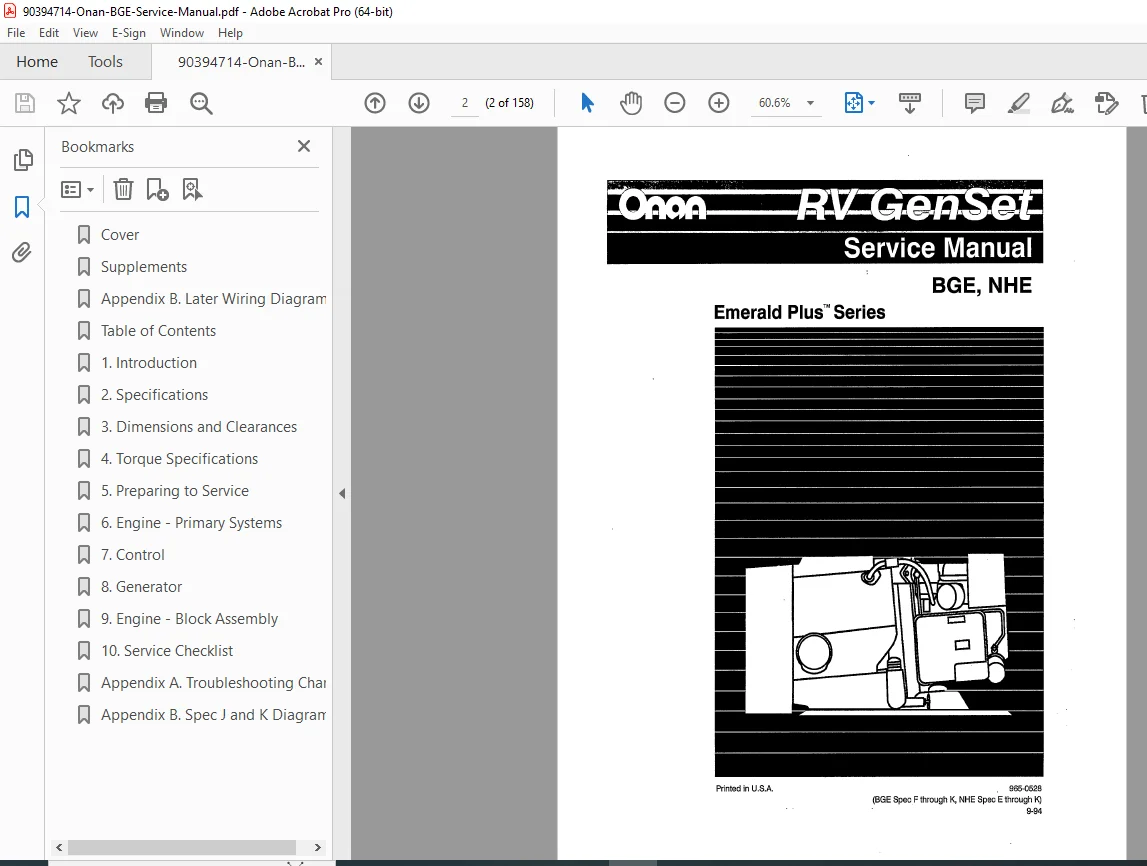1147x866 pixels.
Task: Click the 60.6% zoom value field
Action: [775, 103]
